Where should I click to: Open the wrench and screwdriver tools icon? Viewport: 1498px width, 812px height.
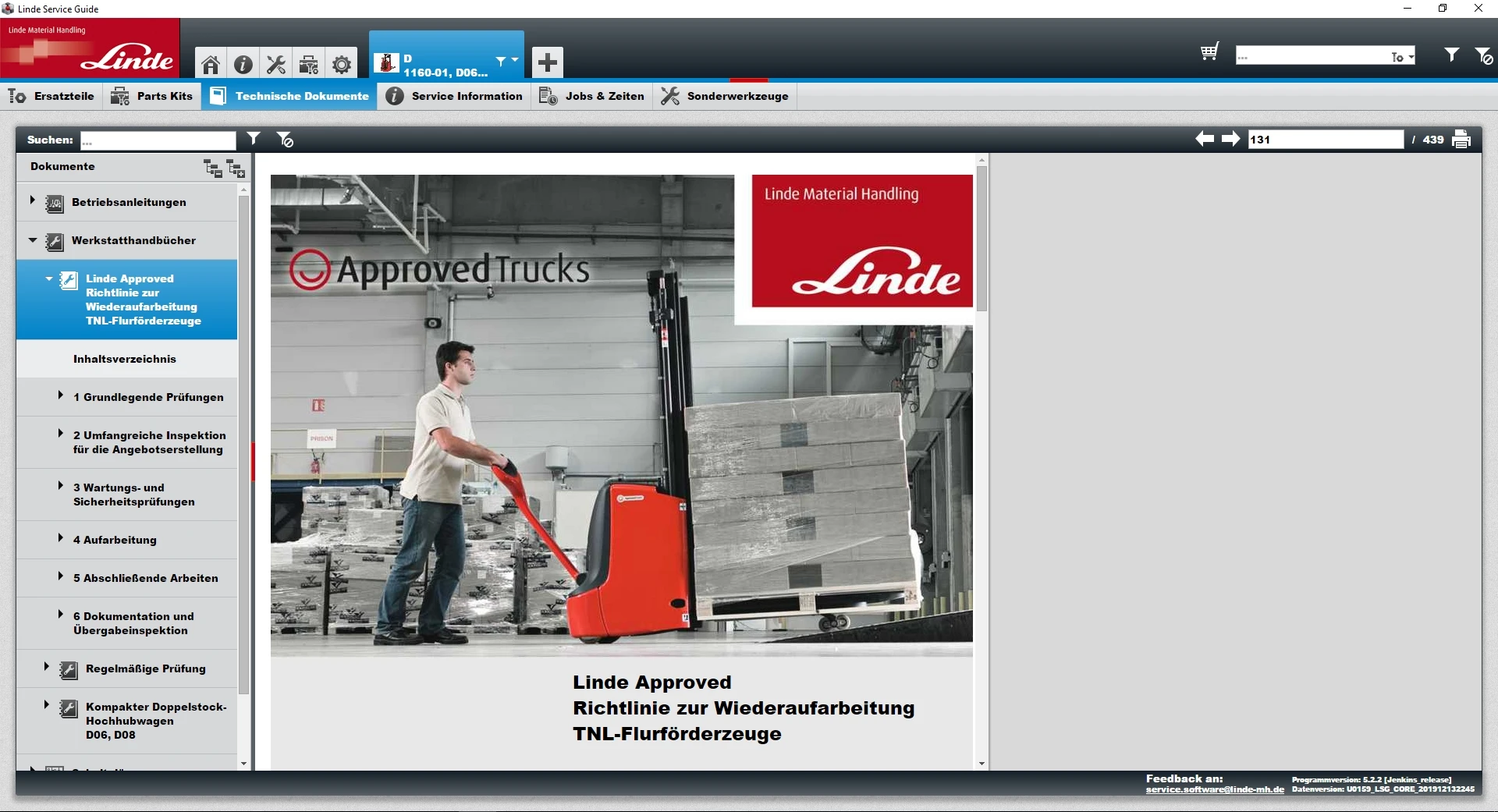point(276,64)
